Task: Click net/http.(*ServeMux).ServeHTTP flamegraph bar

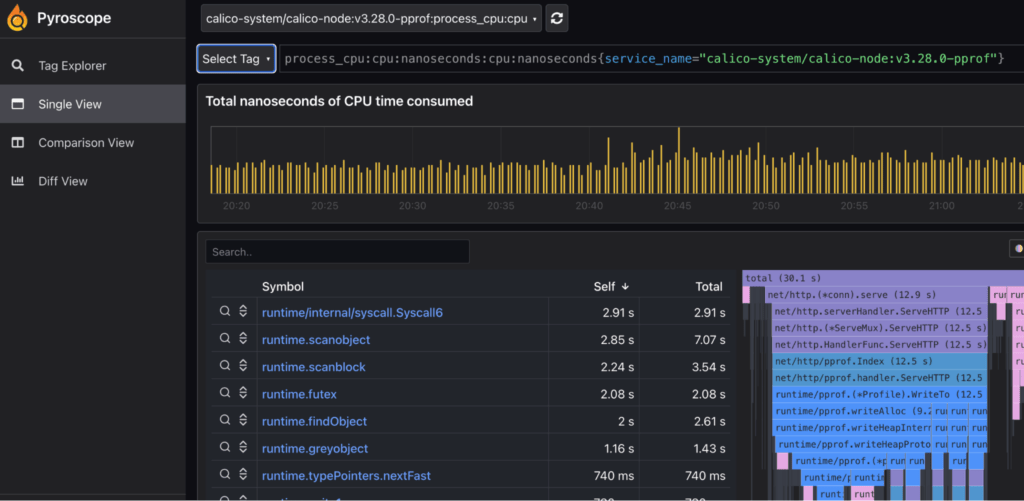Action: pos(880,328)
